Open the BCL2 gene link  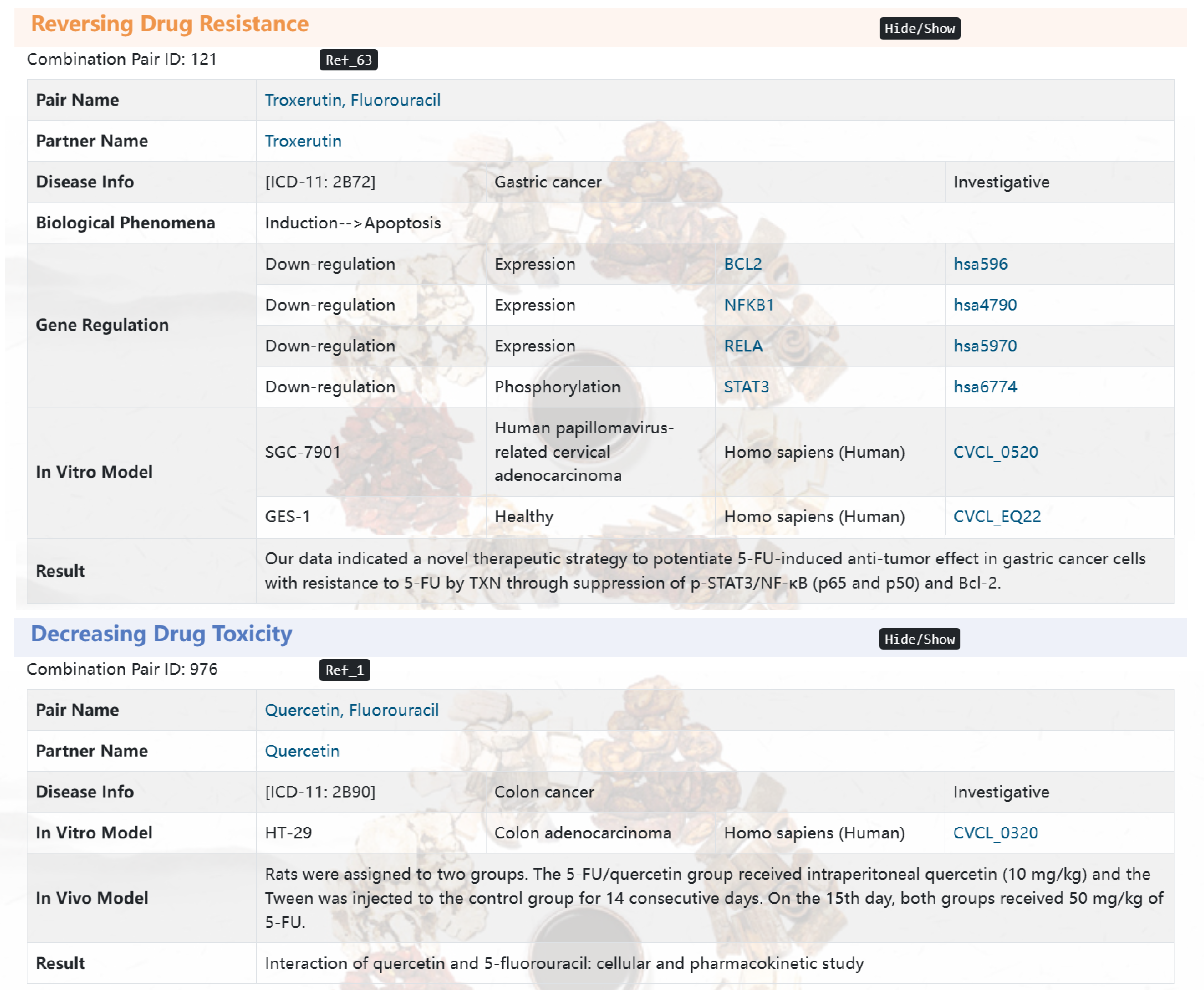click(743, 264)
